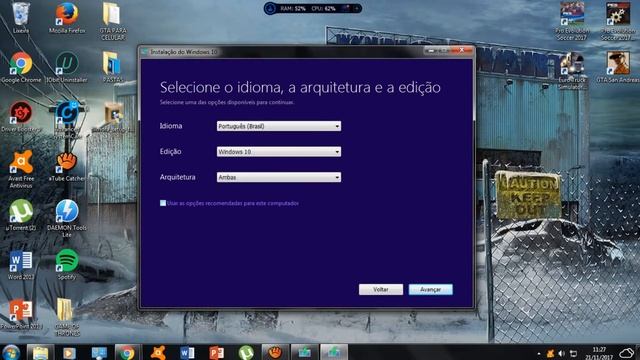Select the Google Chrome desktop shortcut
Screen dimensions: 640x360
coord(21,67)
